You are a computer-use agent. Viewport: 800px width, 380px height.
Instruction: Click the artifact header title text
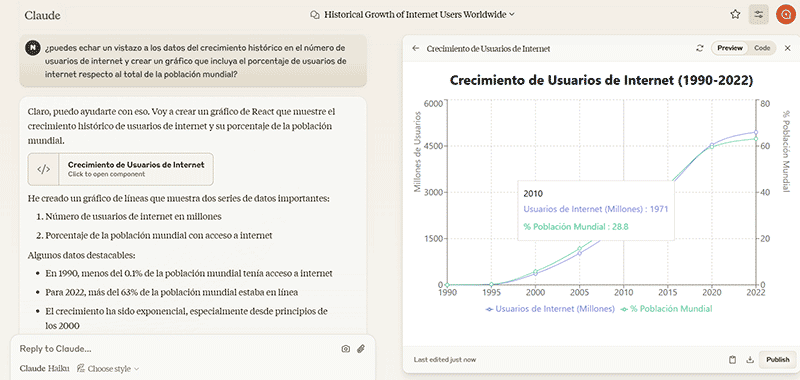tap(488, 48)
